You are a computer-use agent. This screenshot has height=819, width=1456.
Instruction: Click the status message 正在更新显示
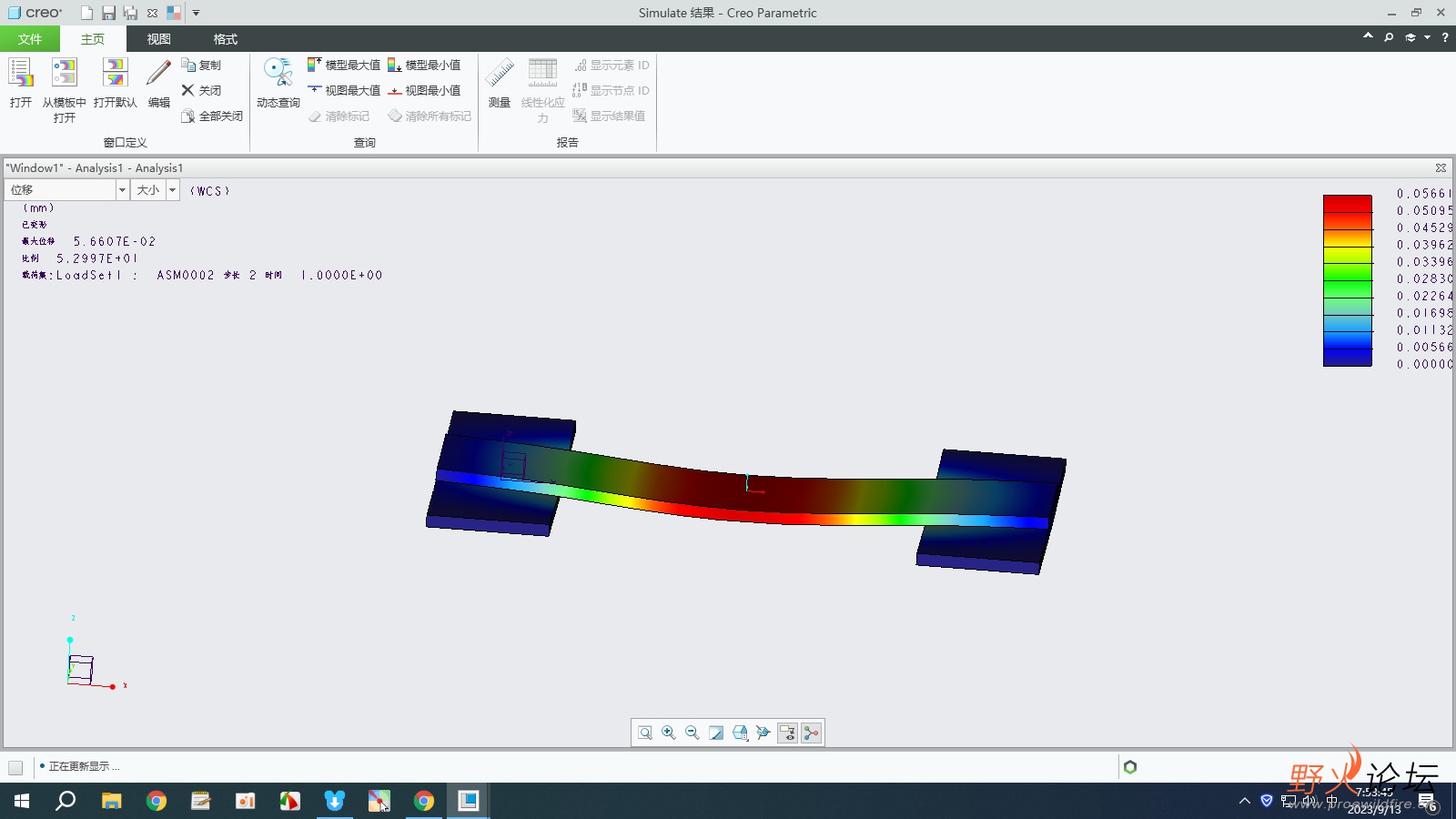click(x=84, y=766)
